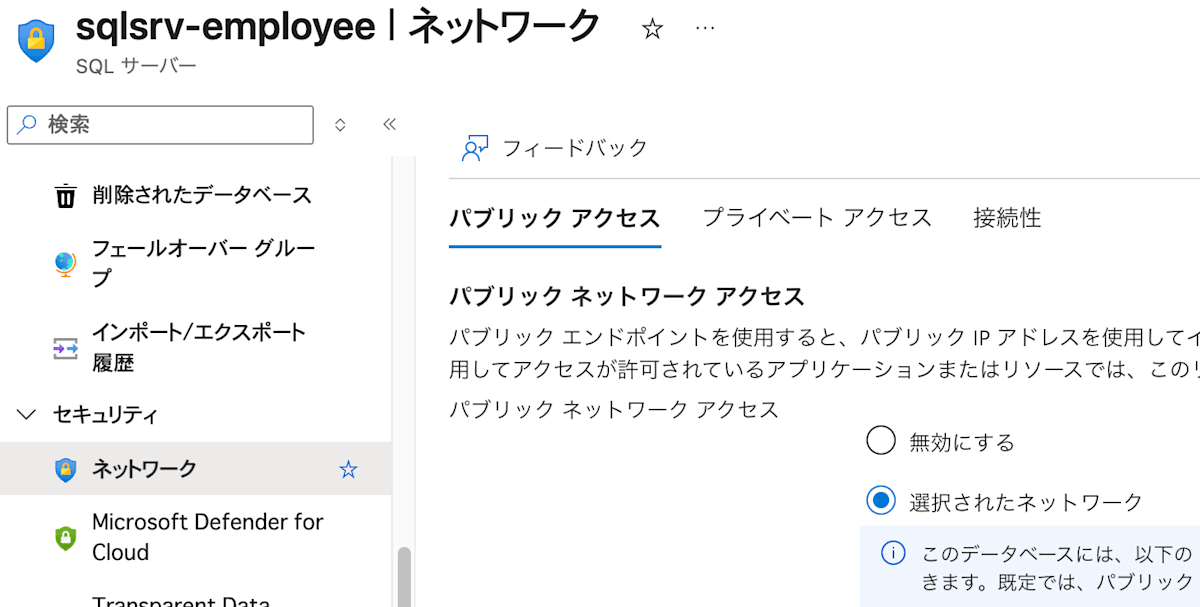The width and height of the screenshot is (1200, 607).
Task: Collapse the セキュリティ section chevron
Action: (x=28, y=414)
